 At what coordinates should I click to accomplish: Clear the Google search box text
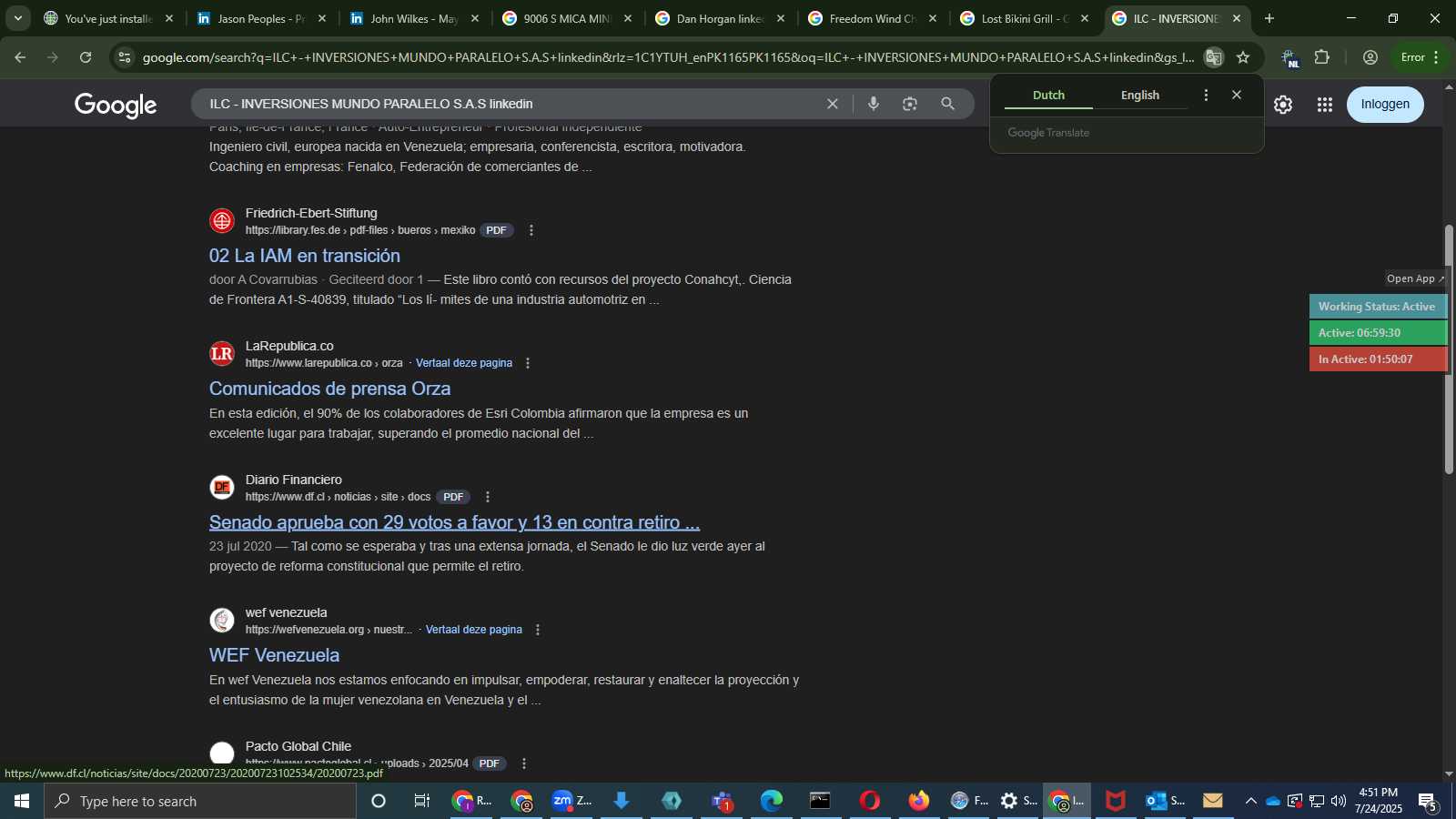click(832, 104)
